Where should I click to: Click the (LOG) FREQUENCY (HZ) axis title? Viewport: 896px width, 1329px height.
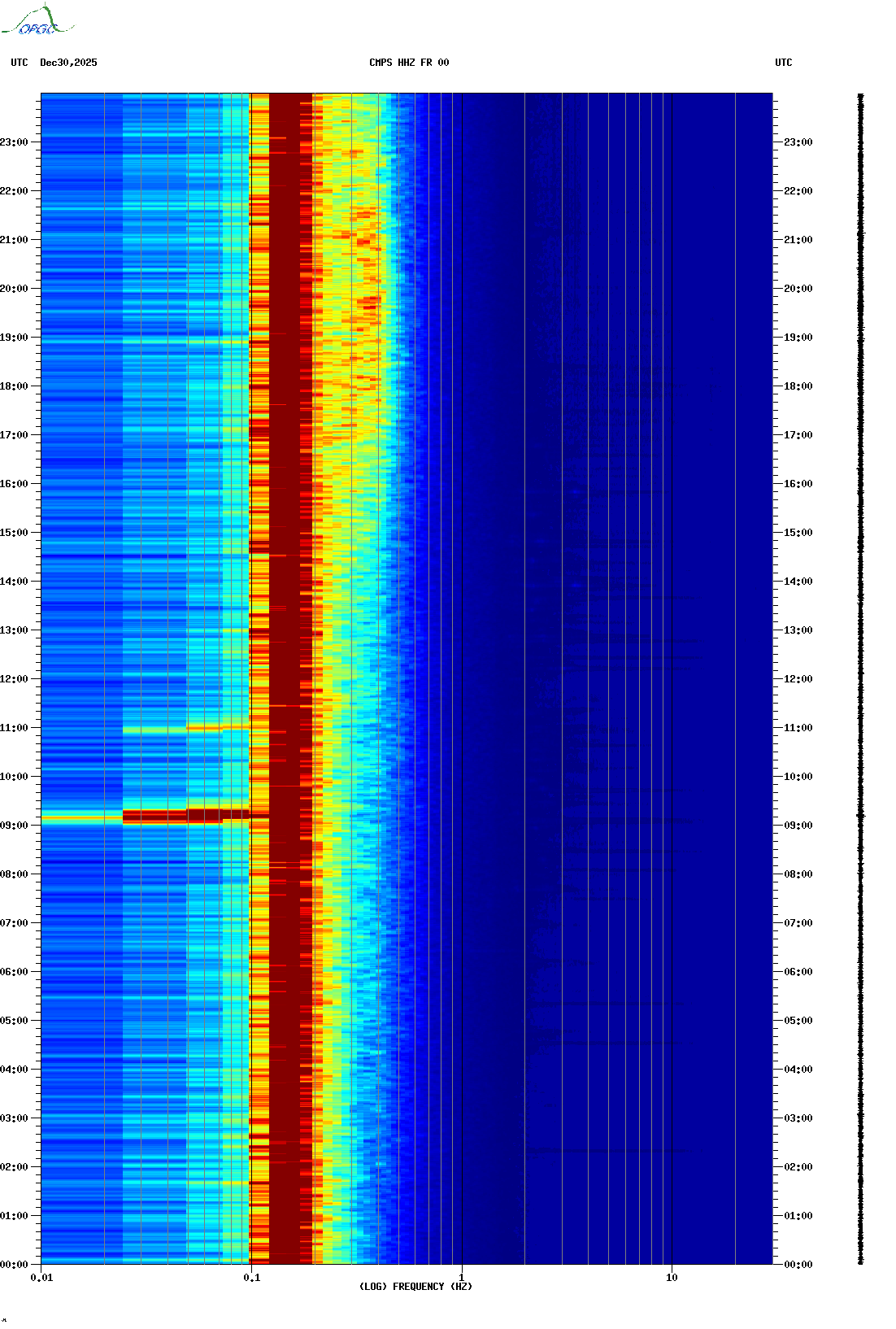point(415,1287)
